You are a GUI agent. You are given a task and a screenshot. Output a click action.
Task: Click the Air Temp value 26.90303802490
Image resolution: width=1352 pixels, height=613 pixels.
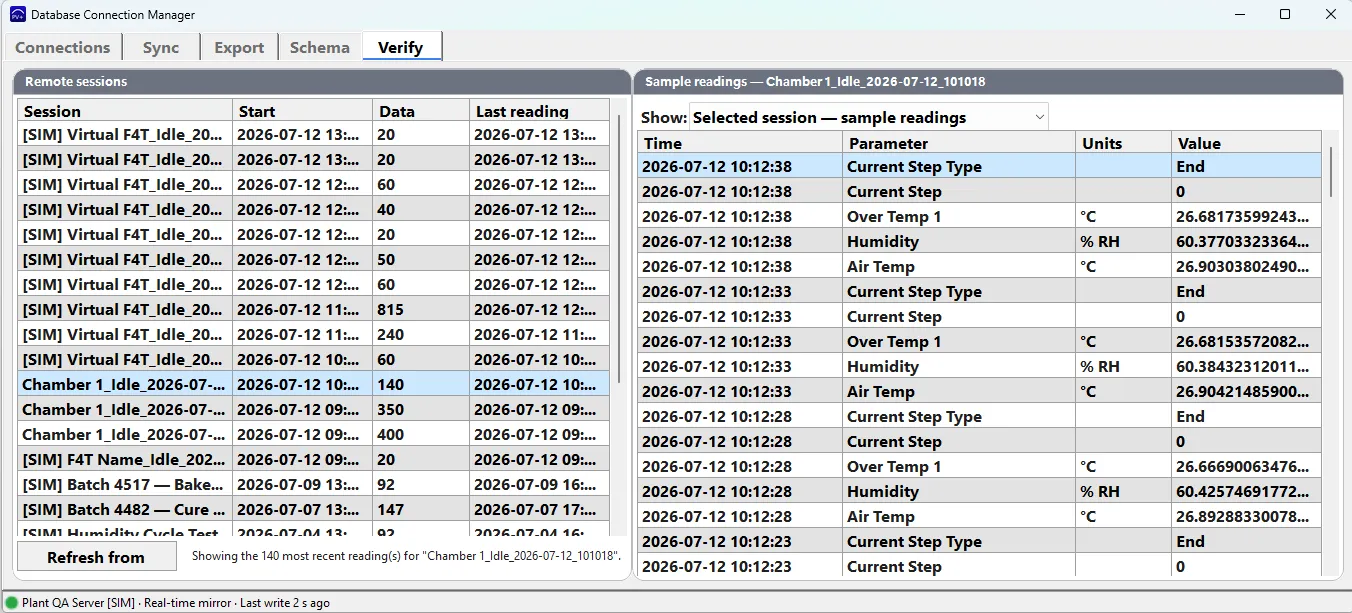click(x=1246, y=266)
